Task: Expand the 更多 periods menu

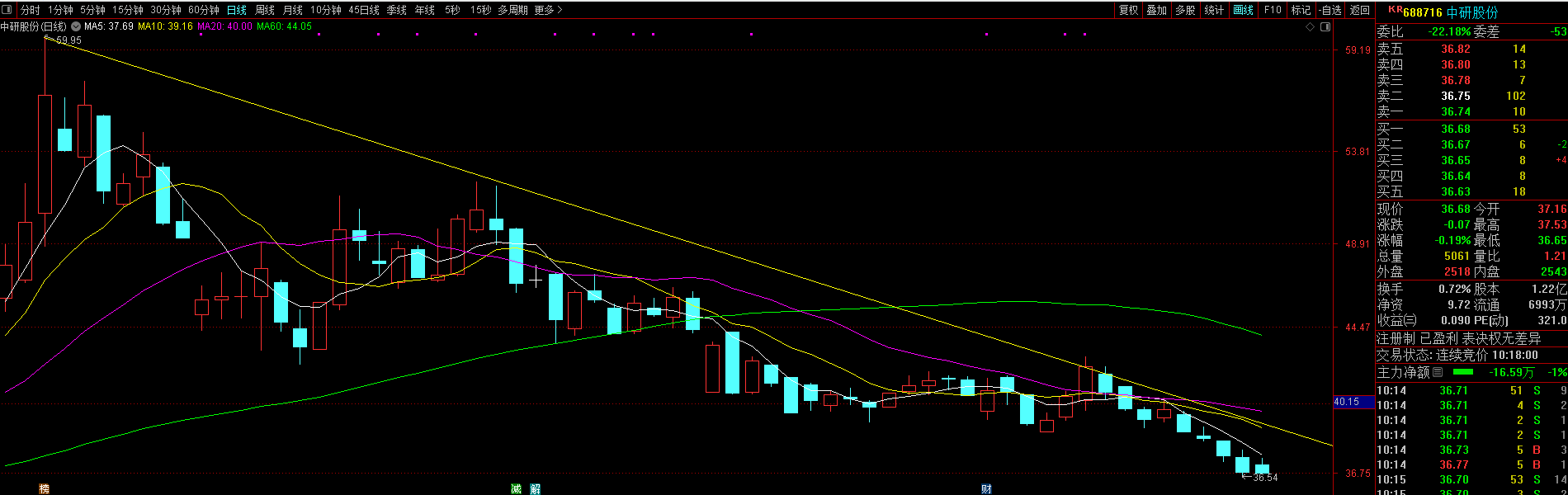Action: [548, 10]
